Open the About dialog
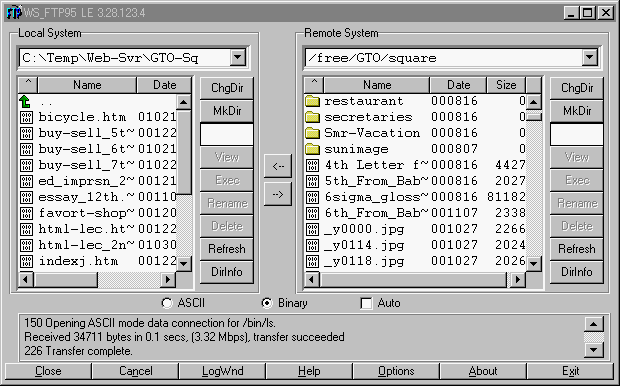Viewport: 620px width, 386px height. (x=483, y=371)
